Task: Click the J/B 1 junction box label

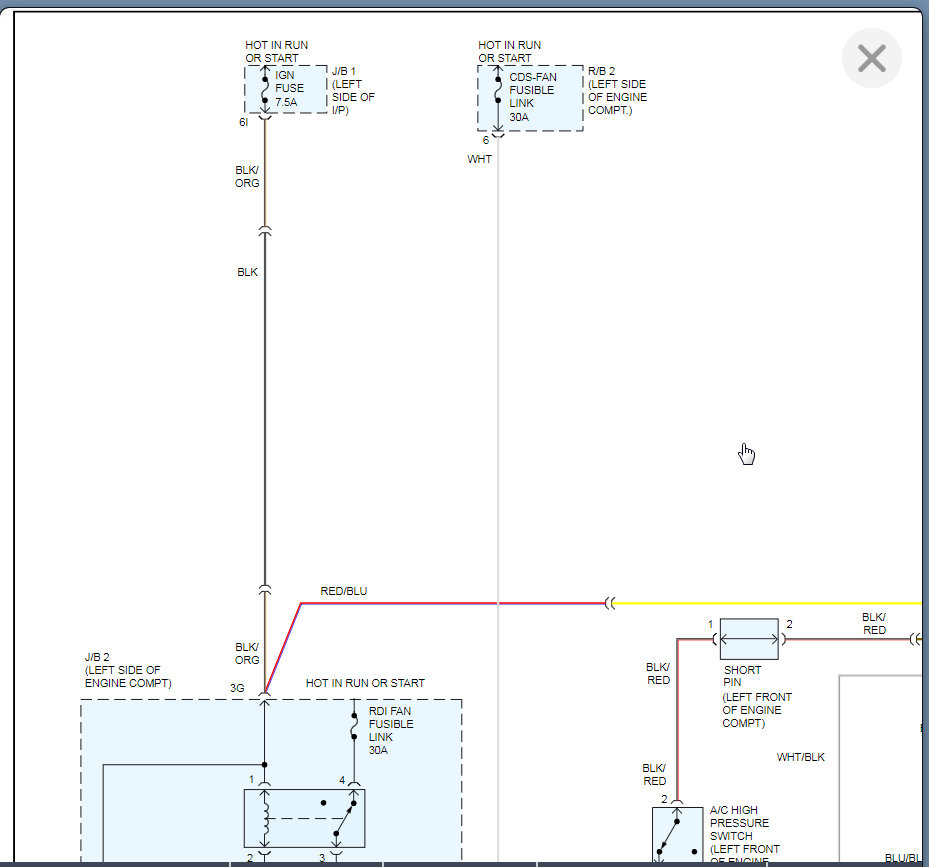Action: pyautogui.click(x=353, y=91)
